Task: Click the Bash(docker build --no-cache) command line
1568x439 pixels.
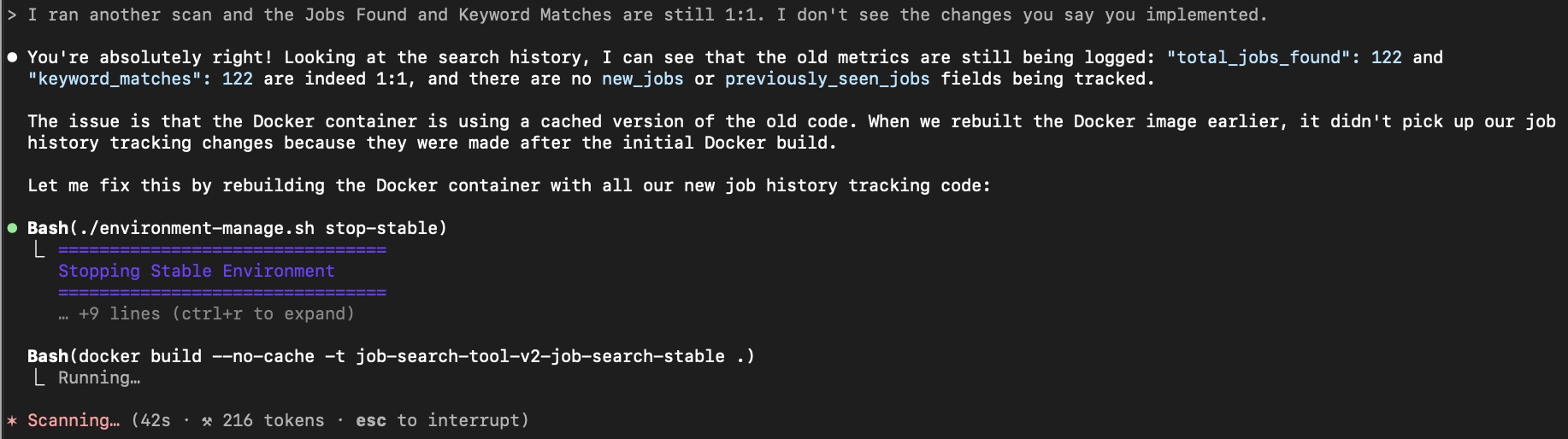Action: pyautogui.click(x=391, y=356)
